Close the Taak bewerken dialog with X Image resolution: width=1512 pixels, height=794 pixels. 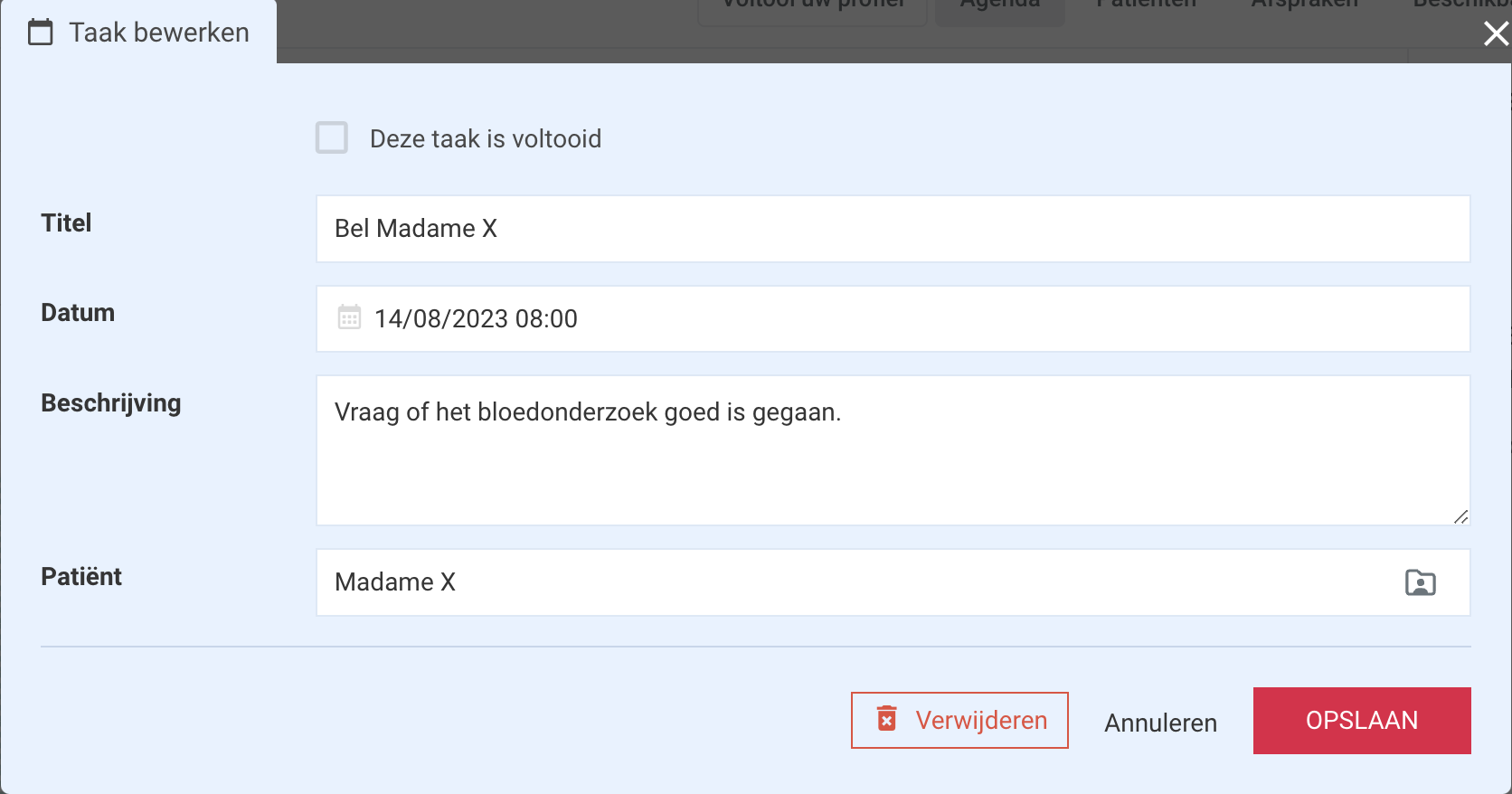1496,33
